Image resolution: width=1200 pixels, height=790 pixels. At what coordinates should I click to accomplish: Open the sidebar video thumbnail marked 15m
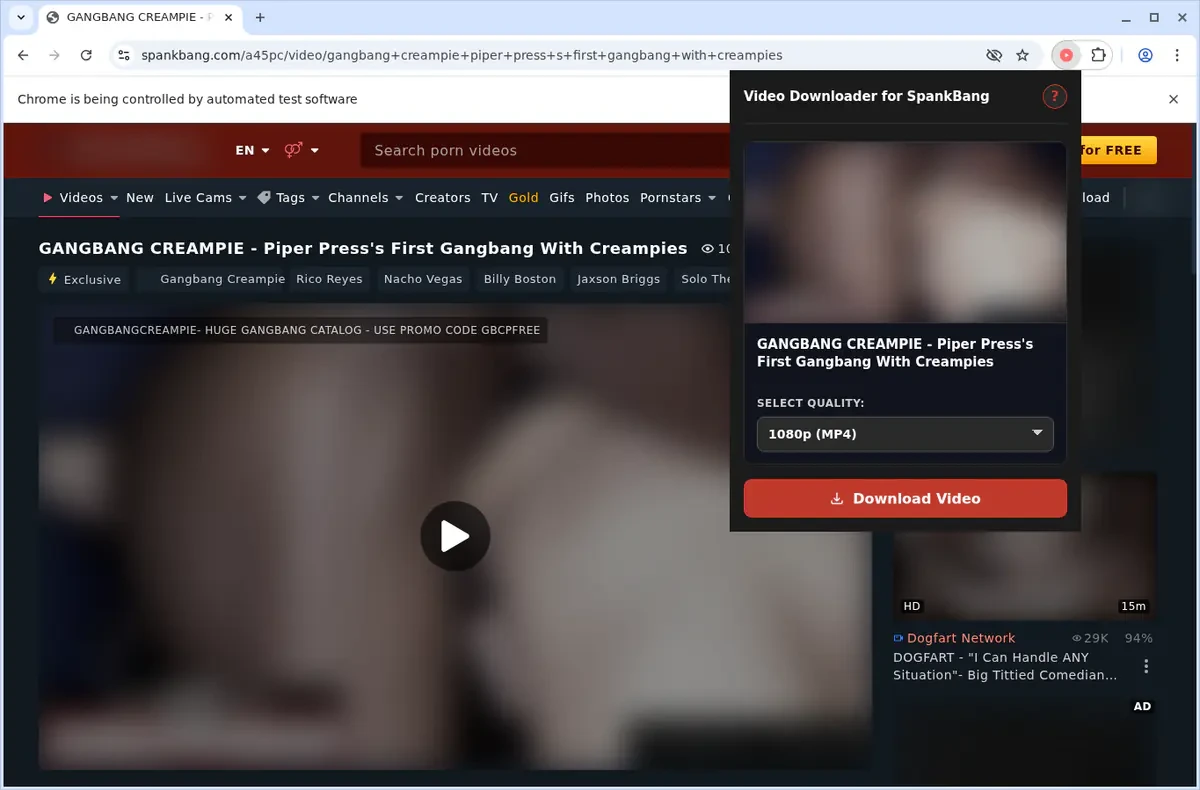1025,546
